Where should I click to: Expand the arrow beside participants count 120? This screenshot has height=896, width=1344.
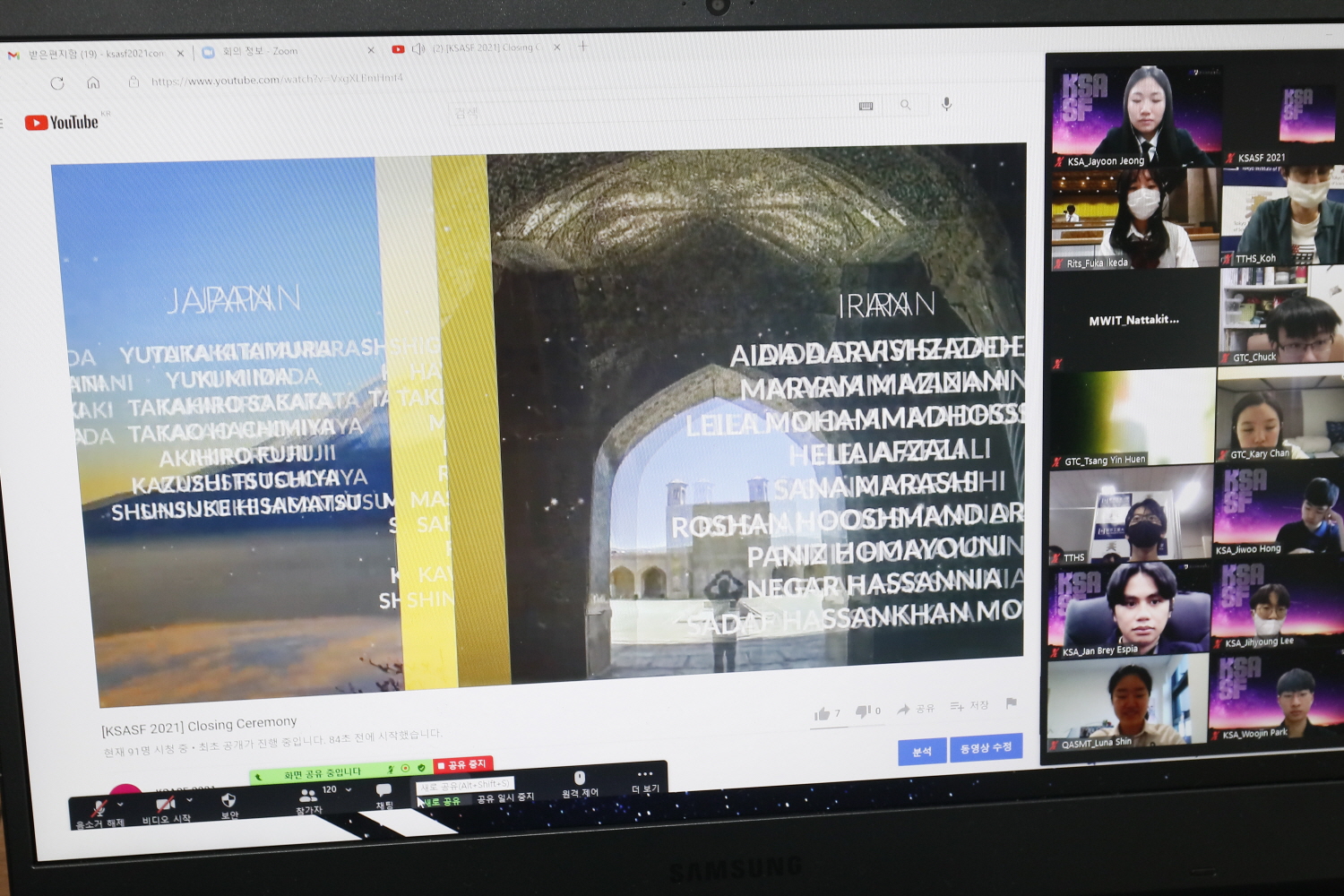(x=349, y=789)
